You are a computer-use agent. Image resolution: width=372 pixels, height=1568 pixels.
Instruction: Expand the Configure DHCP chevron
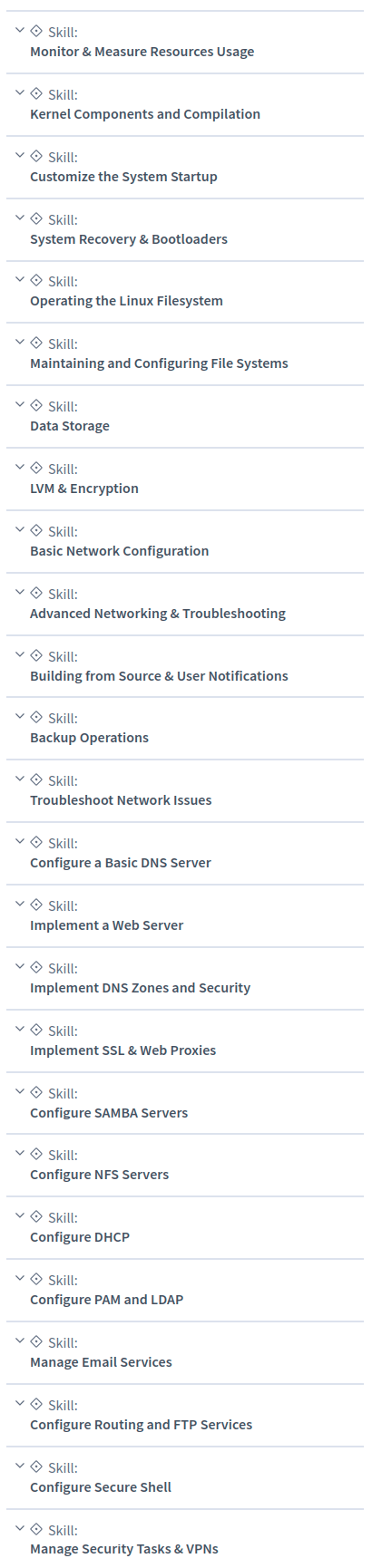(20, 1215)
